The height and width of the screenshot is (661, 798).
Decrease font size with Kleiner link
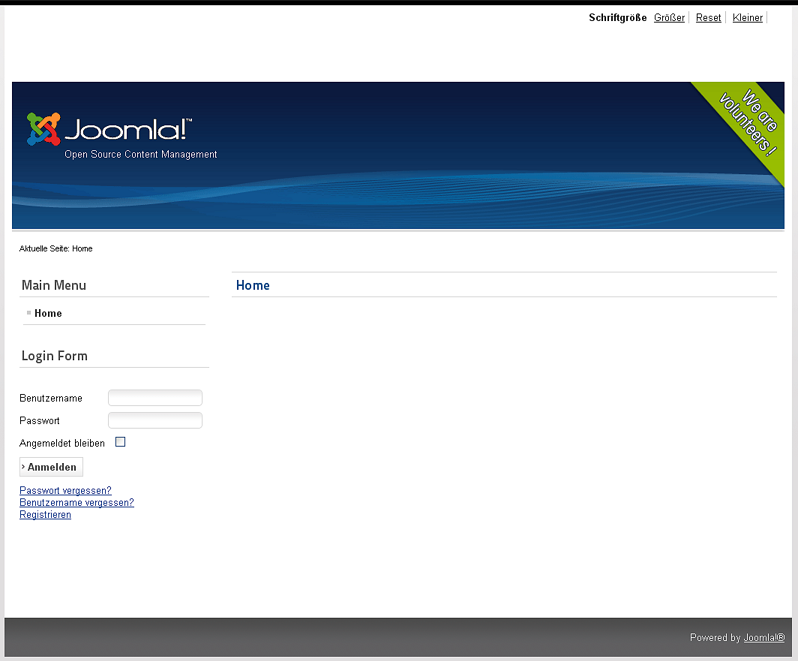coord(747,18)
